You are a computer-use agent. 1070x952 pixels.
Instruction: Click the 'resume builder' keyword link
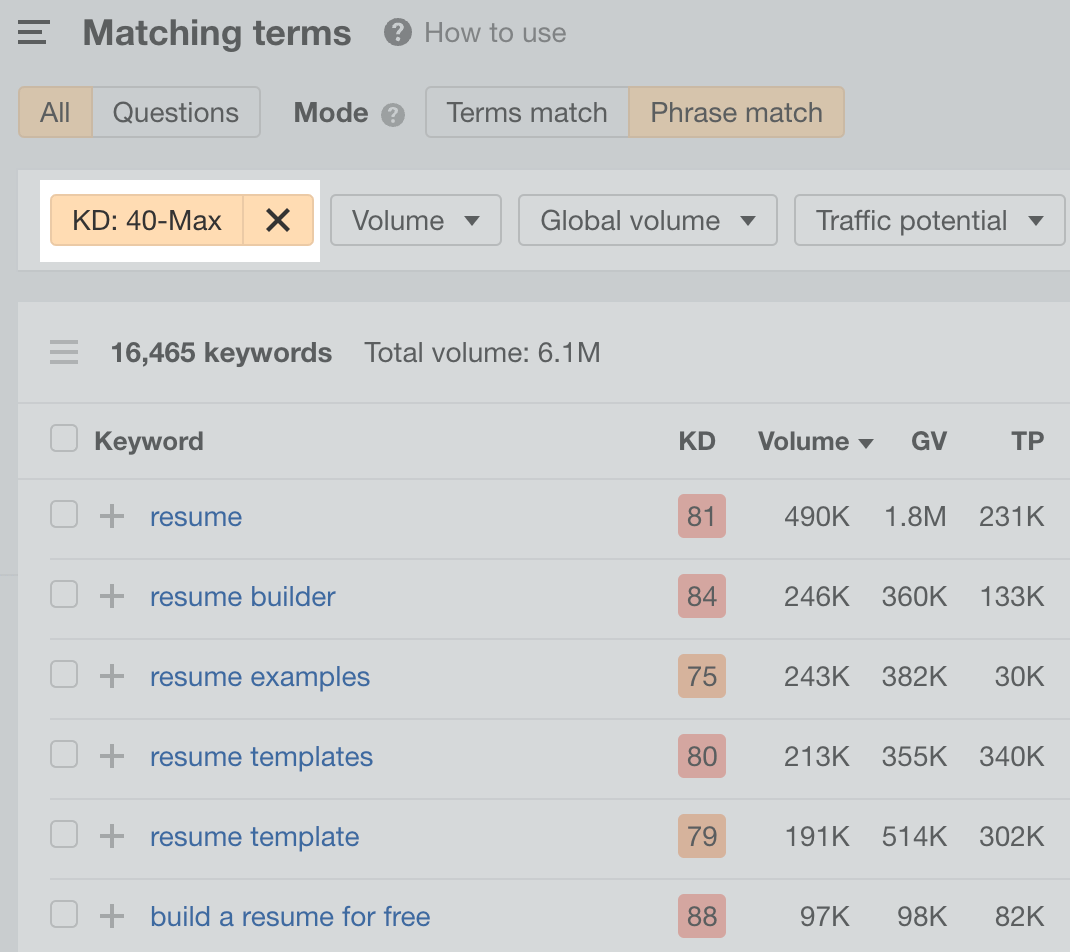(x=242, y=596)
